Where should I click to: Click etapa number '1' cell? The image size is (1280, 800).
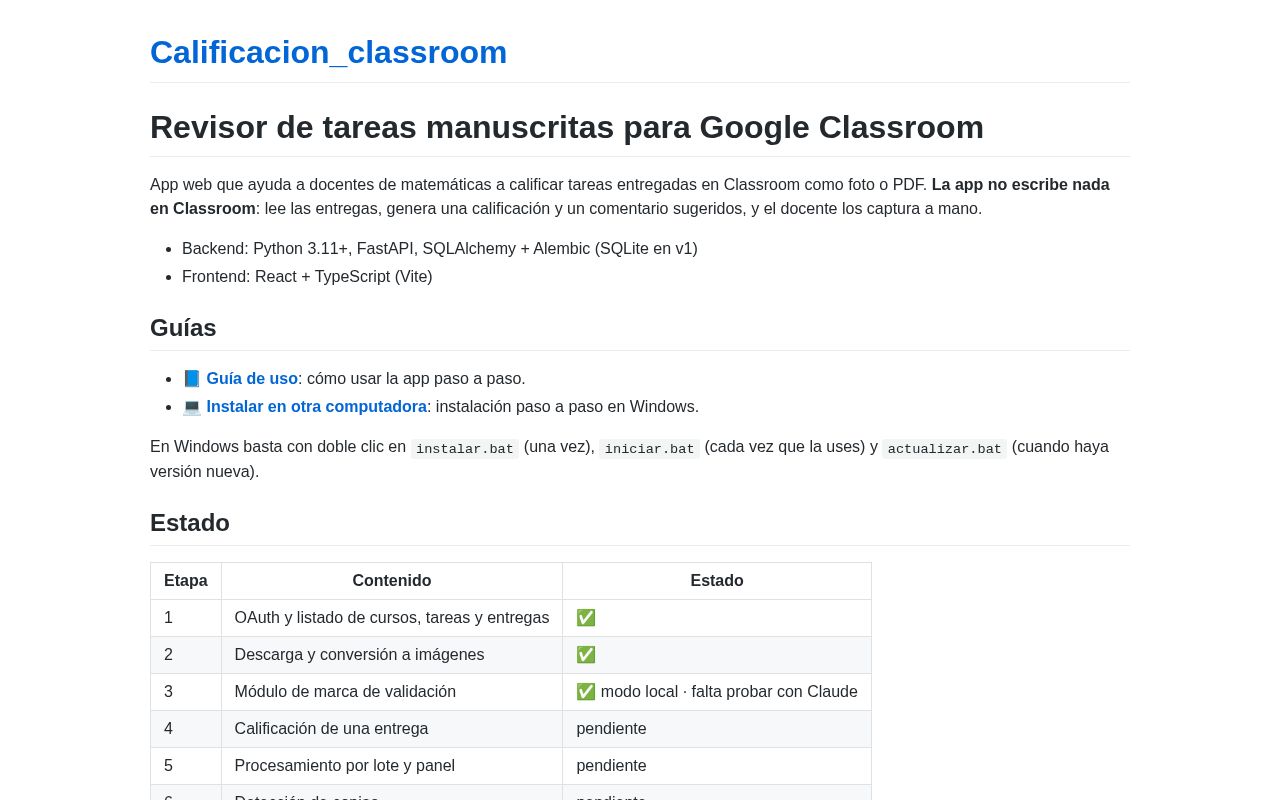click(x=186, y=618)
